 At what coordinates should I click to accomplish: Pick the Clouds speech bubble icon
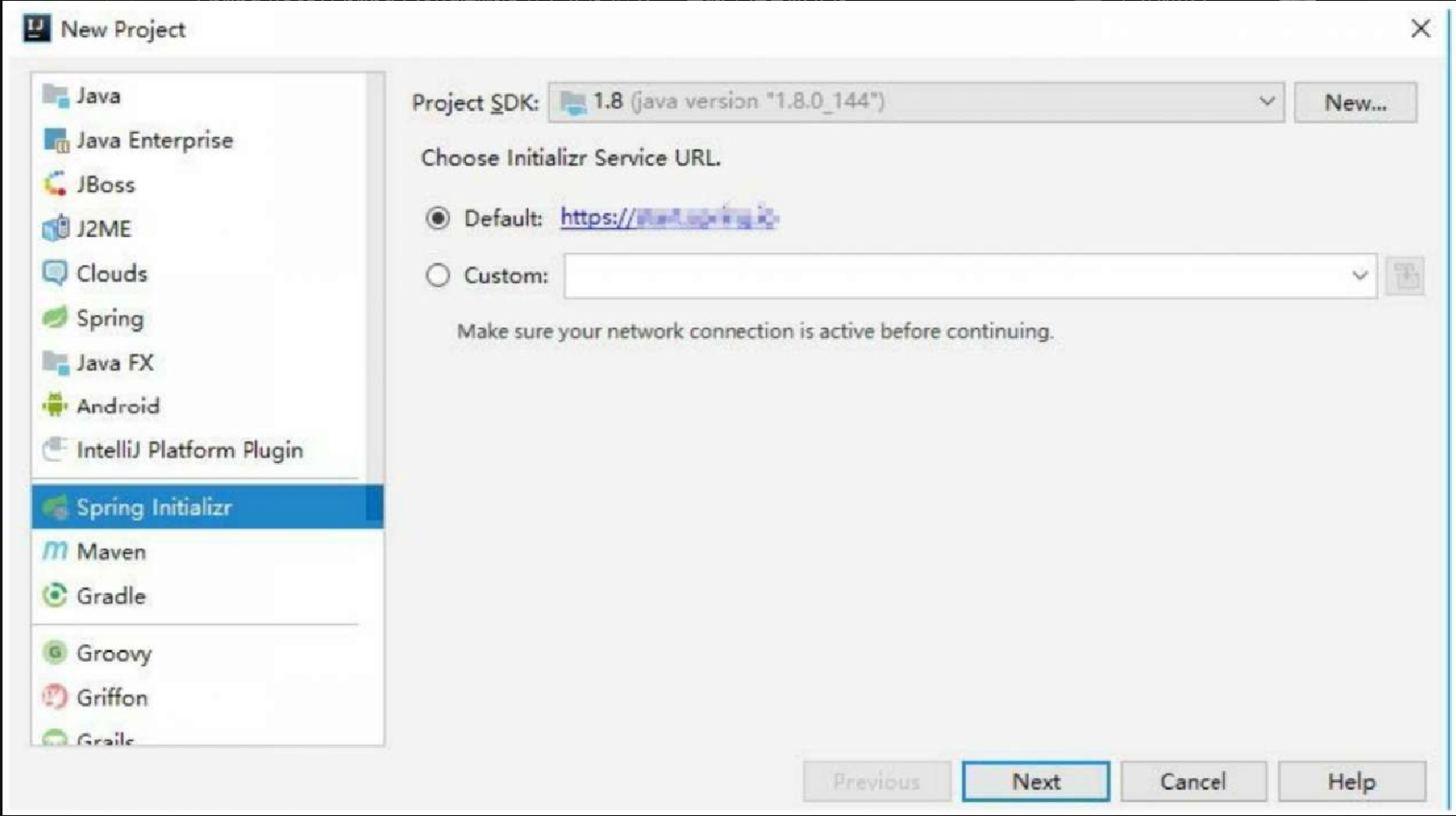point(55,273)
